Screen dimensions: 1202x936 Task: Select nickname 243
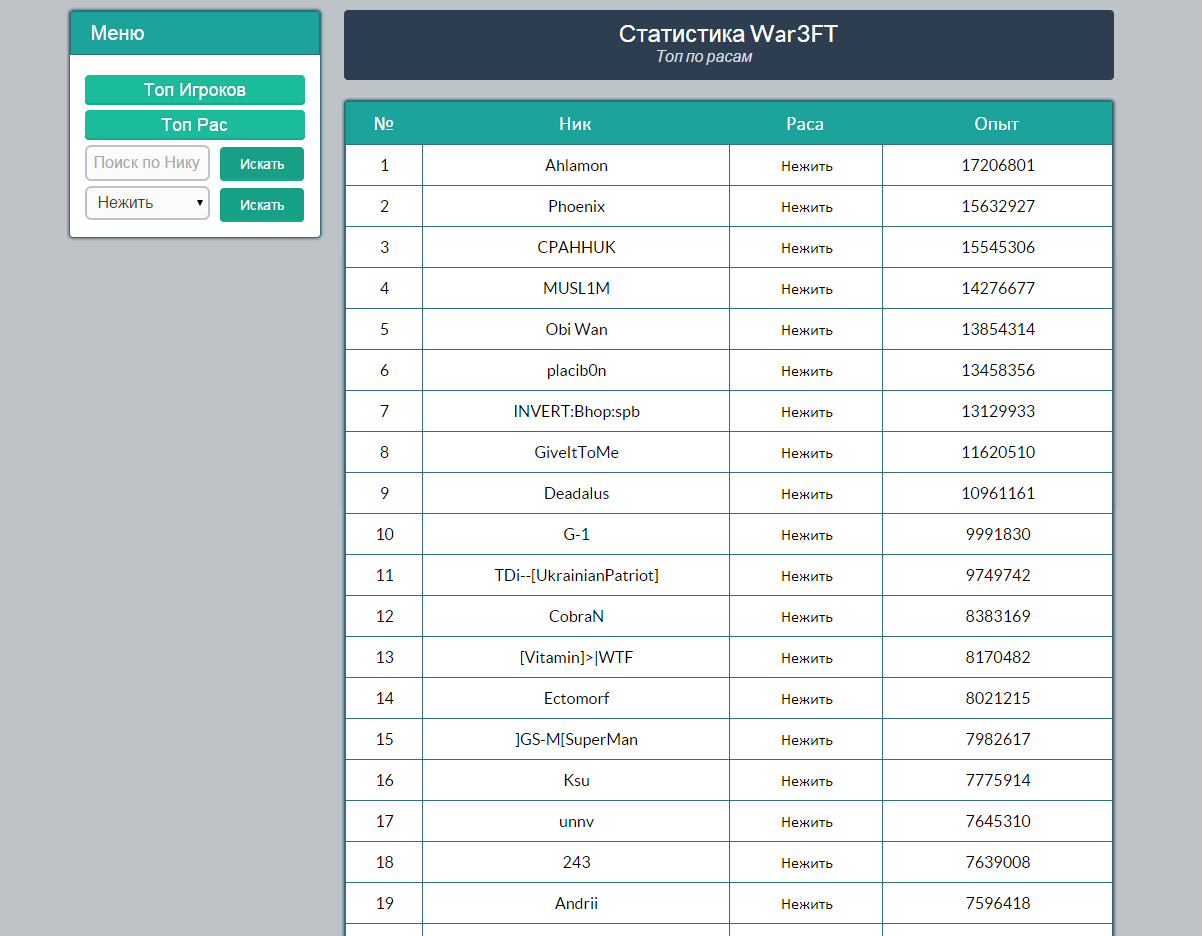[576, 863]
